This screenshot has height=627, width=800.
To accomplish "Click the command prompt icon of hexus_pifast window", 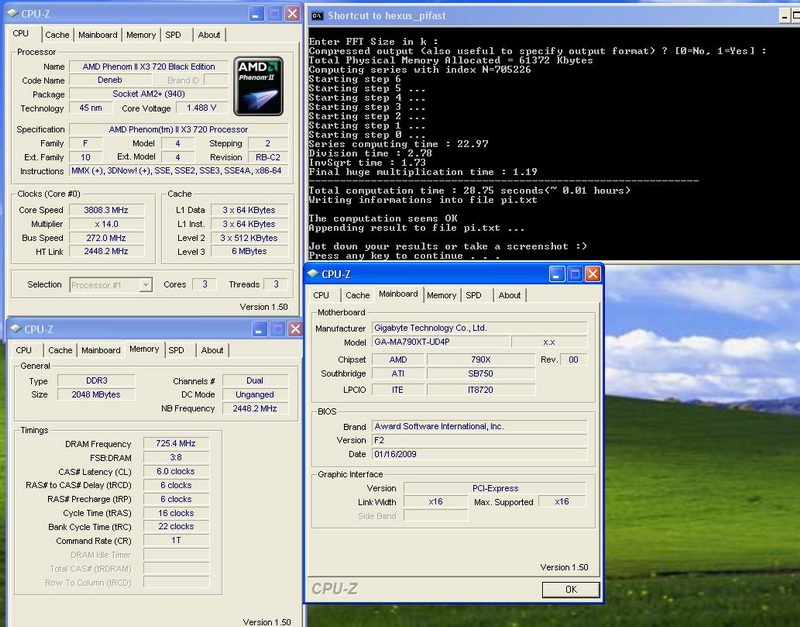I will coord(317,15).
